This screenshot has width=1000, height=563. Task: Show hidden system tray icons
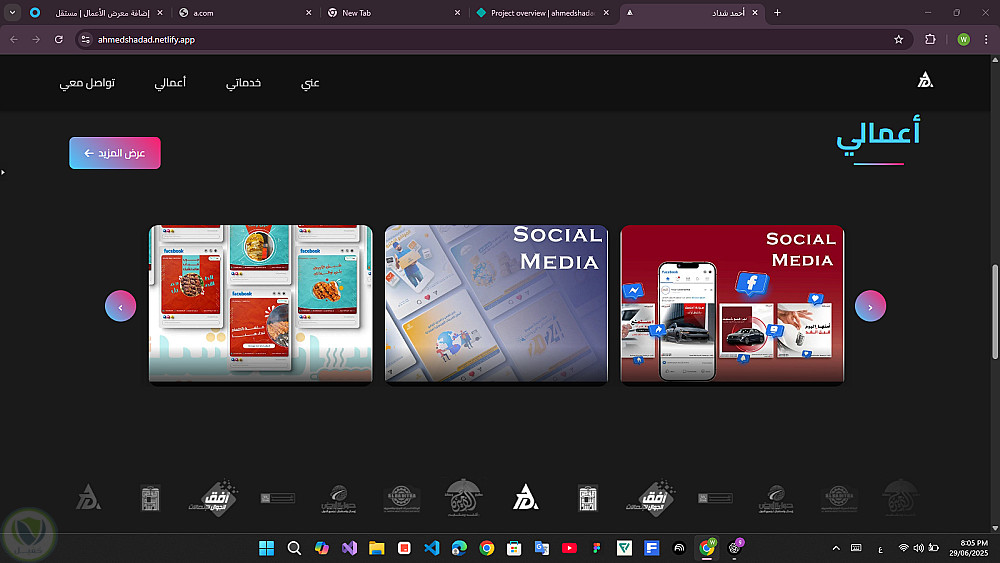click(836, 548)
